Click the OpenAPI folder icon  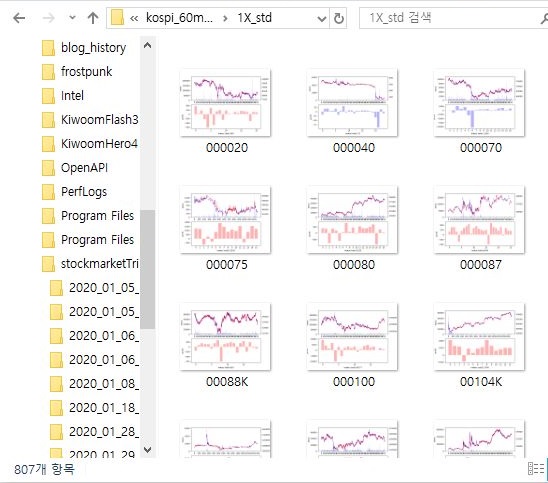point(48,168)
